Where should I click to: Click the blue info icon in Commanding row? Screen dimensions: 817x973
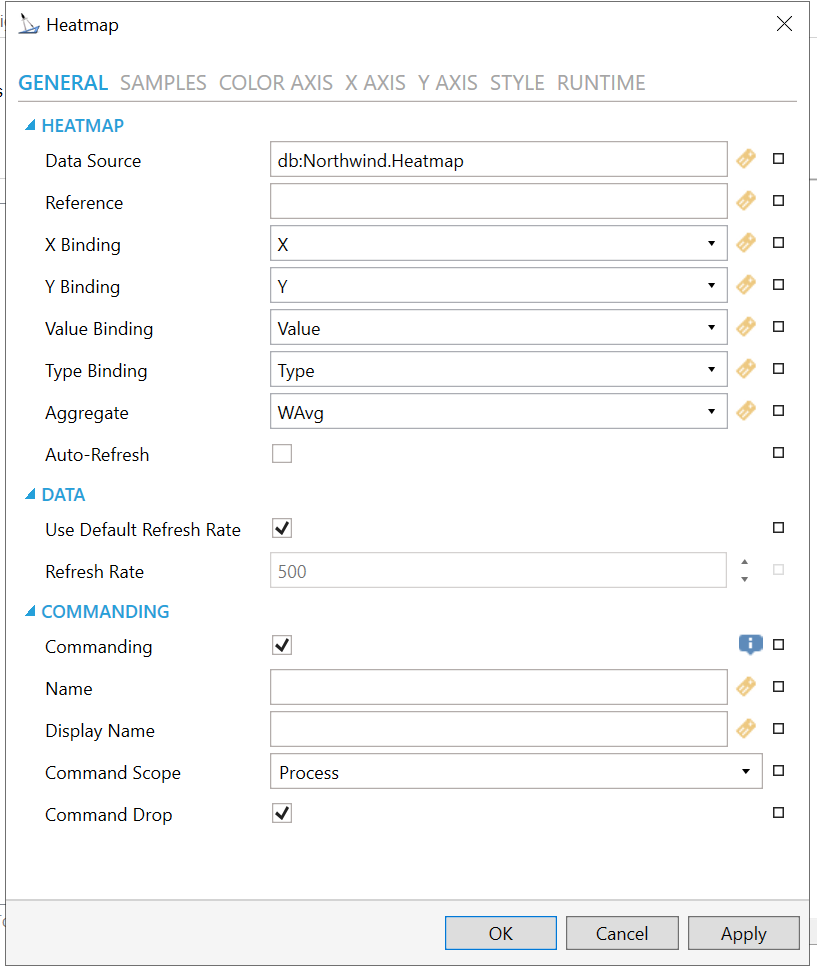[750, 645]
